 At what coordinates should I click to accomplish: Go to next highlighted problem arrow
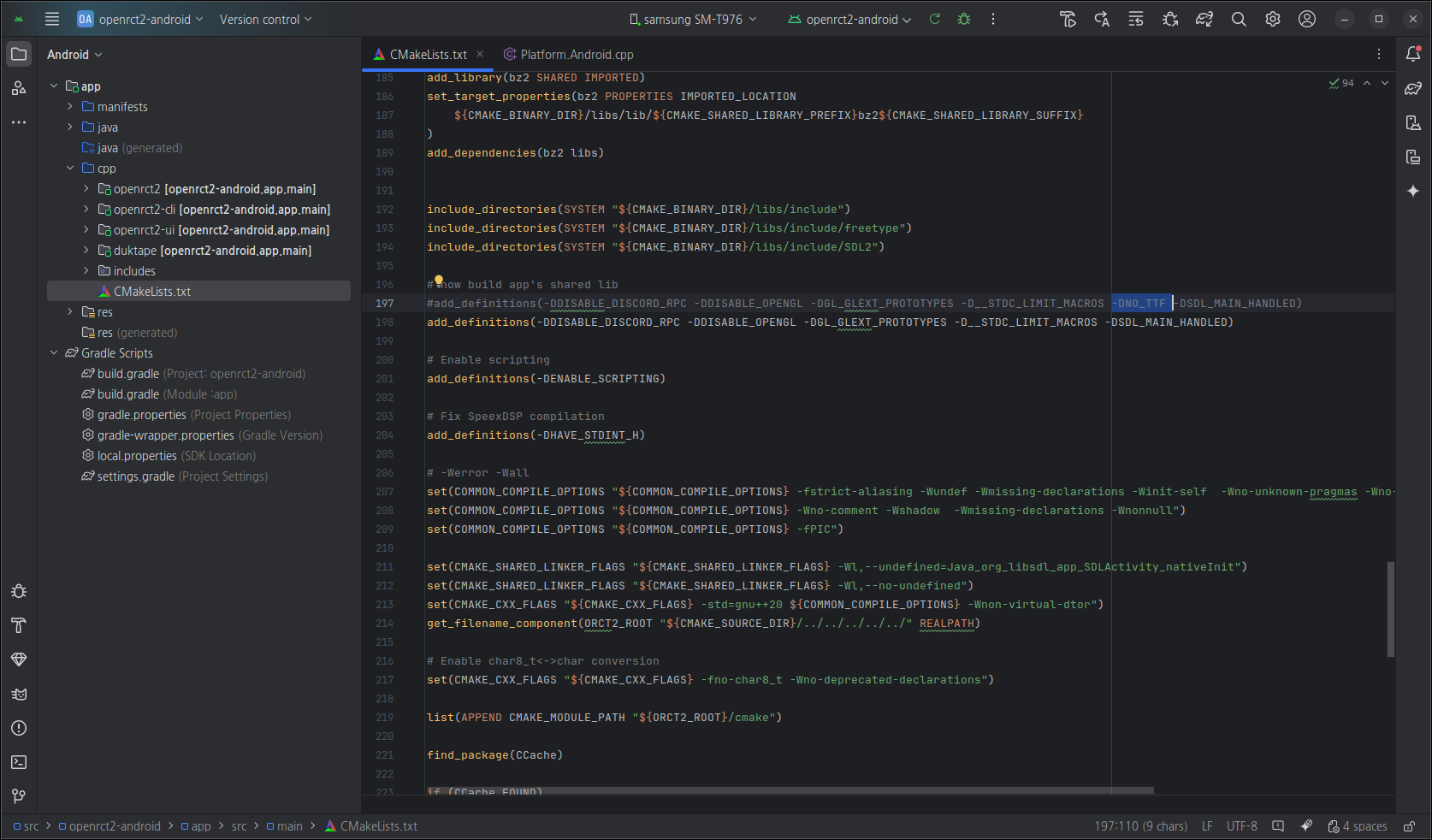pyautogui.click(x=1385, y=83)
